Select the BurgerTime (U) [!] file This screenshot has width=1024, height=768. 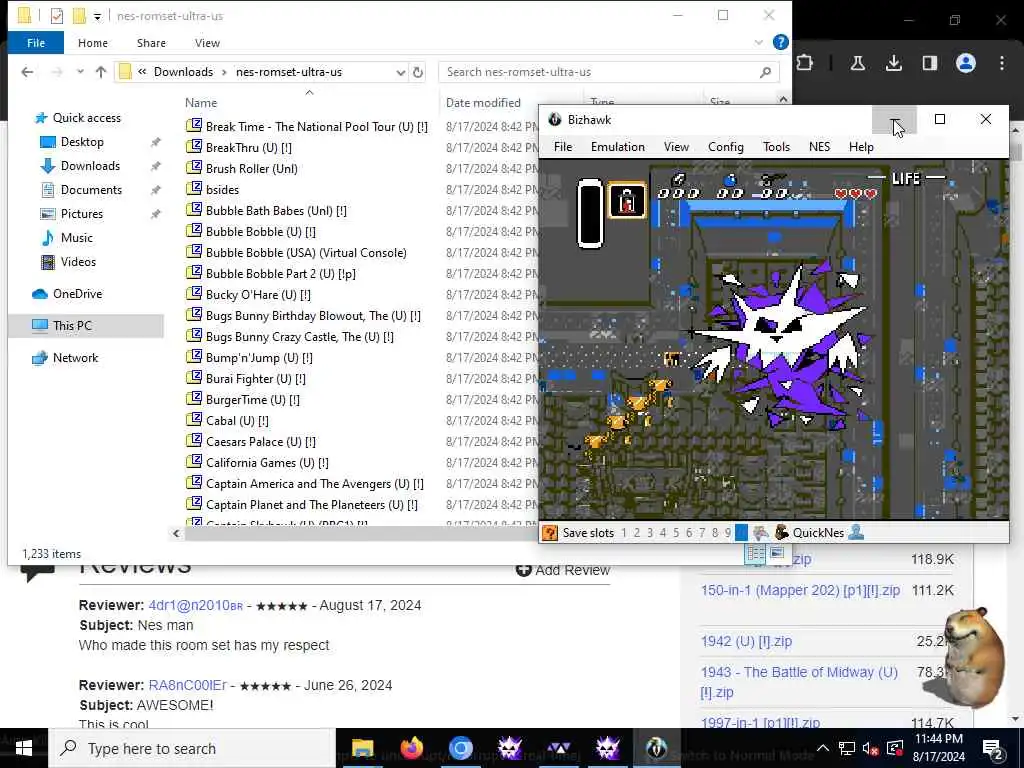[x=252, y=400]
